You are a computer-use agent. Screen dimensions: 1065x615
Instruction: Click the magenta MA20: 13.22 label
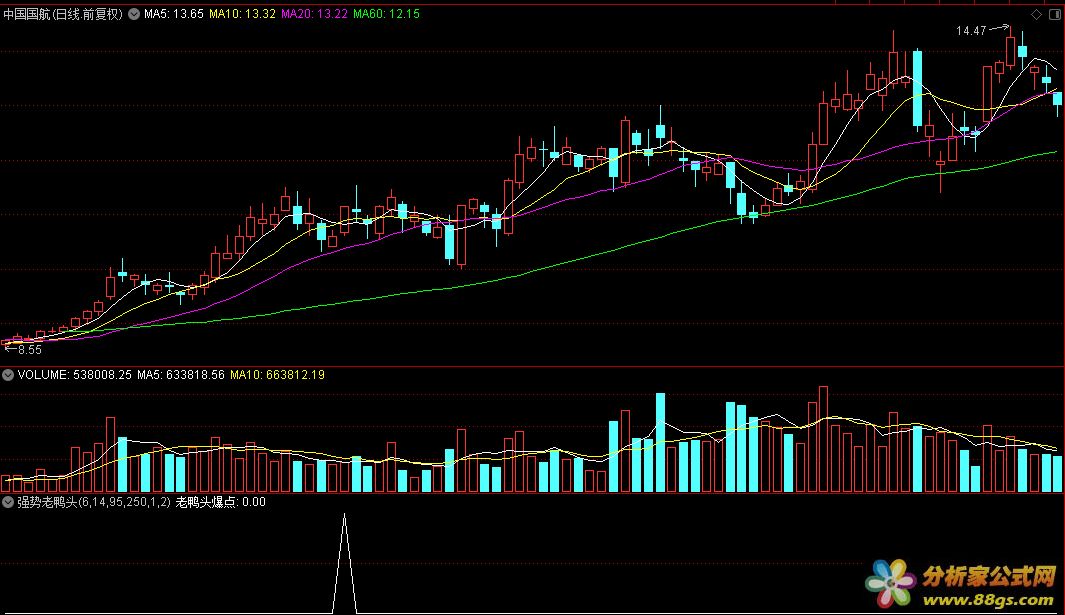(314, 14)
